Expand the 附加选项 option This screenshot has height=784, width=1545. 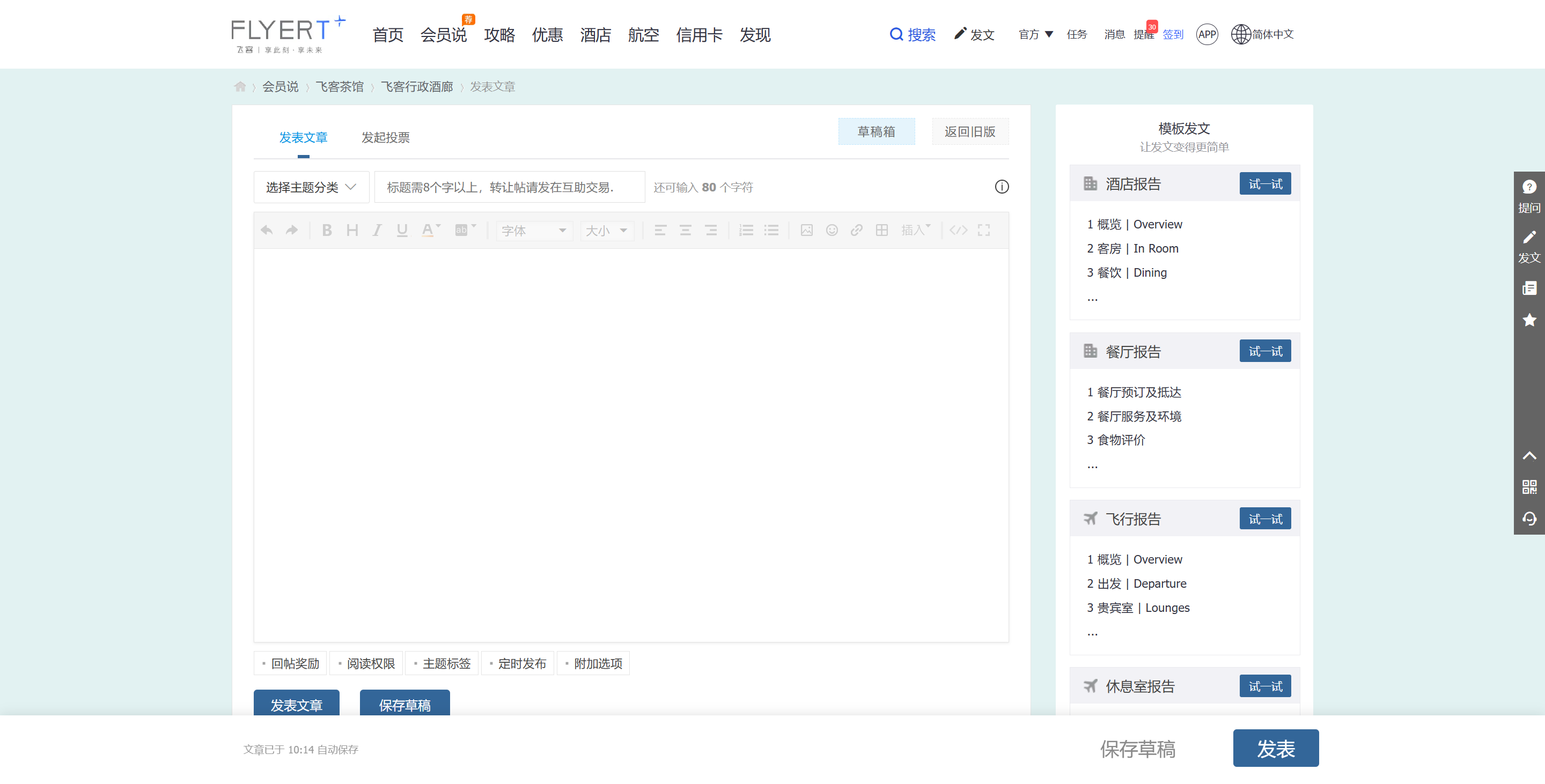(x=593, y=663)
